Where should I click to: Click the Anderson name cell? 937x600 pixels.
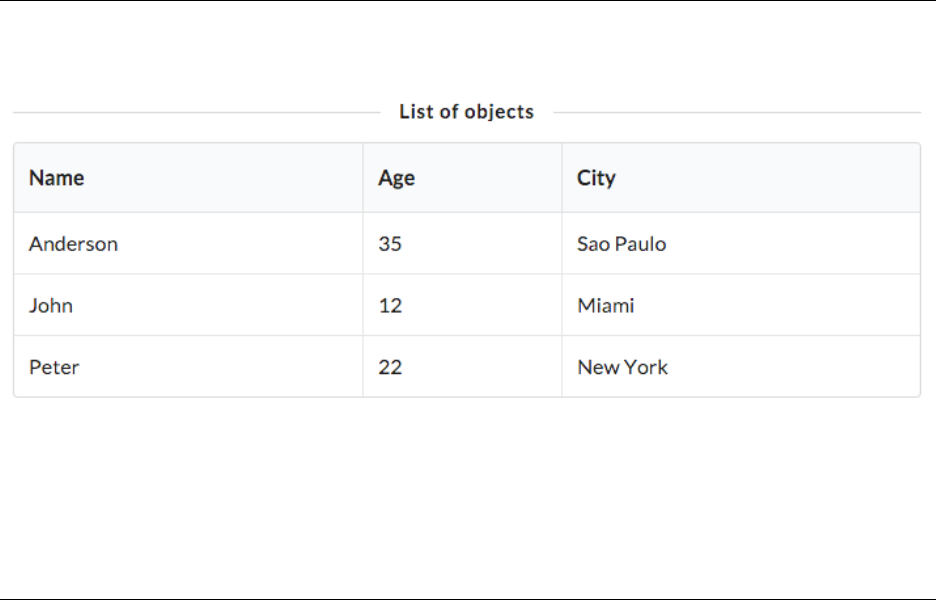[x=73, y=244]
